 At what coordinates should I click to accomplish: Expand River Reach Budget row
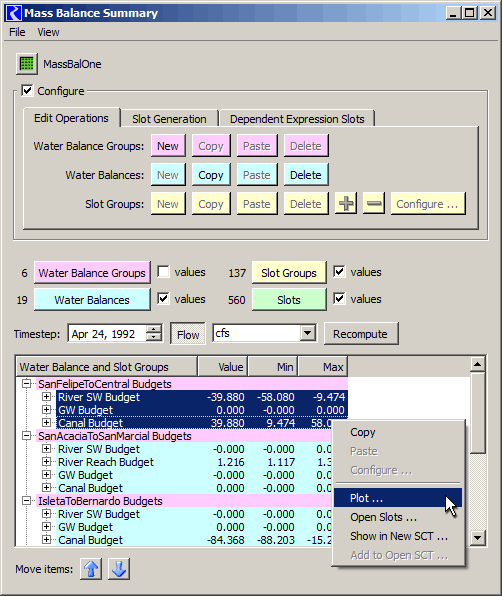[46, 462]
